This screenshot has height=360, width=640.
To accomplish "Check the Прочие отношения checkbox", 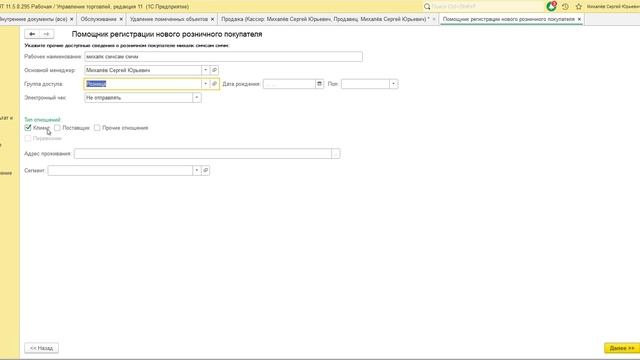I will click(x=97, y=128).
